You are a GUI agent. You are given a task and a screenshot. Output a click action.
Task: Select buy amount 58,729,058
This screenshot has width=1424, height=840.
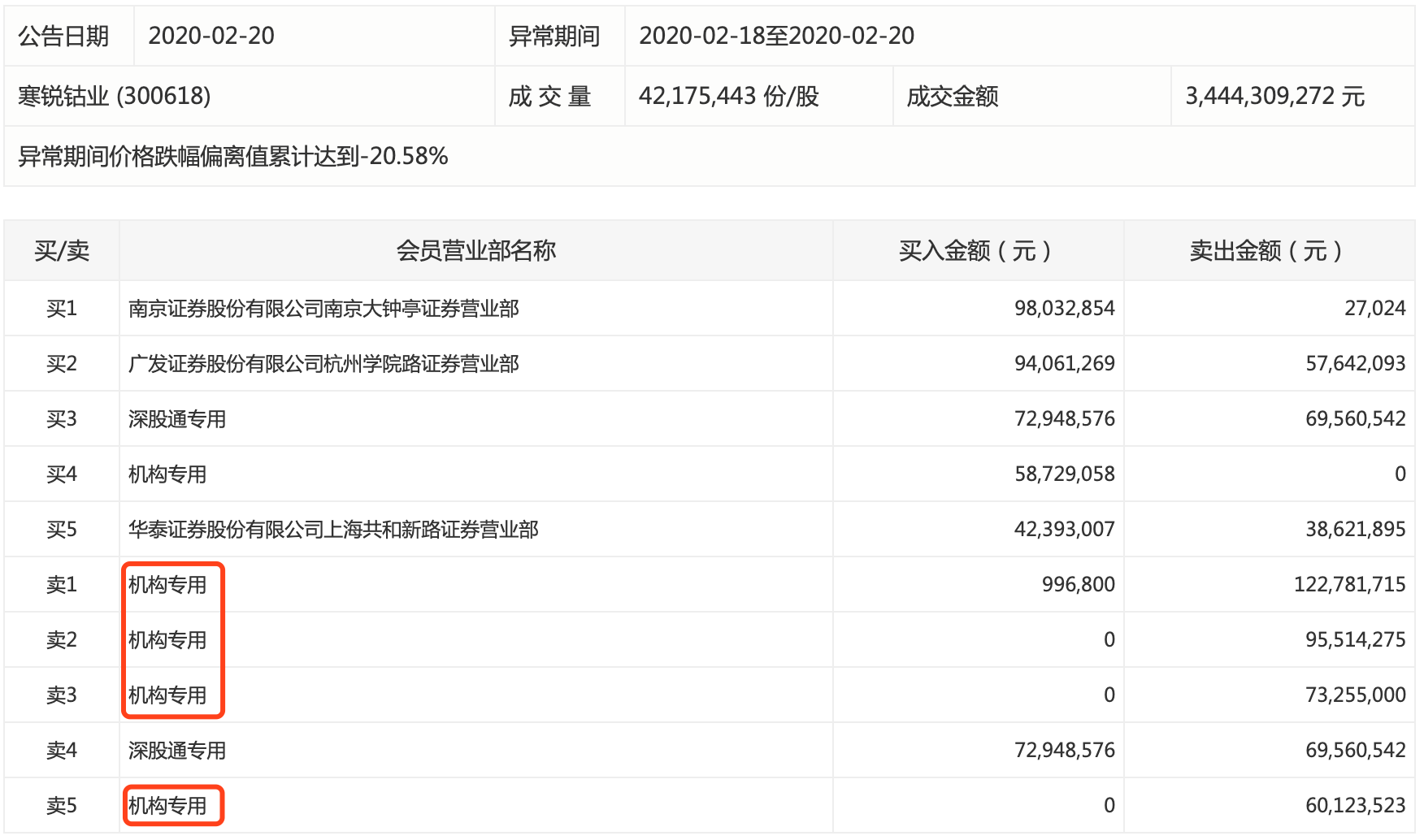[x=1065, y=474]
